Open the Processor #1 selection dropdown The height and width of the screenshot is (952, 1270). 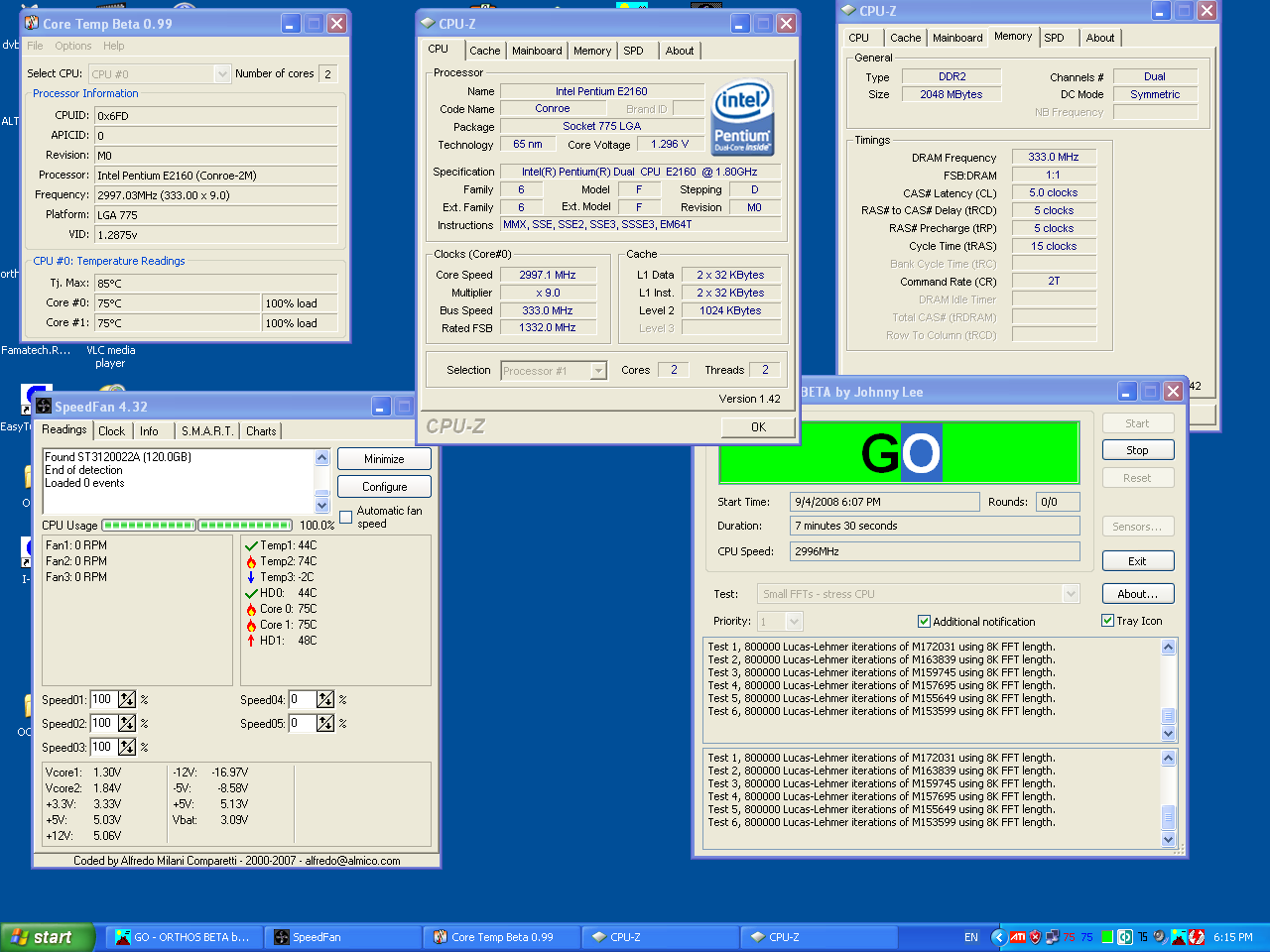click(x=598, y=371)
